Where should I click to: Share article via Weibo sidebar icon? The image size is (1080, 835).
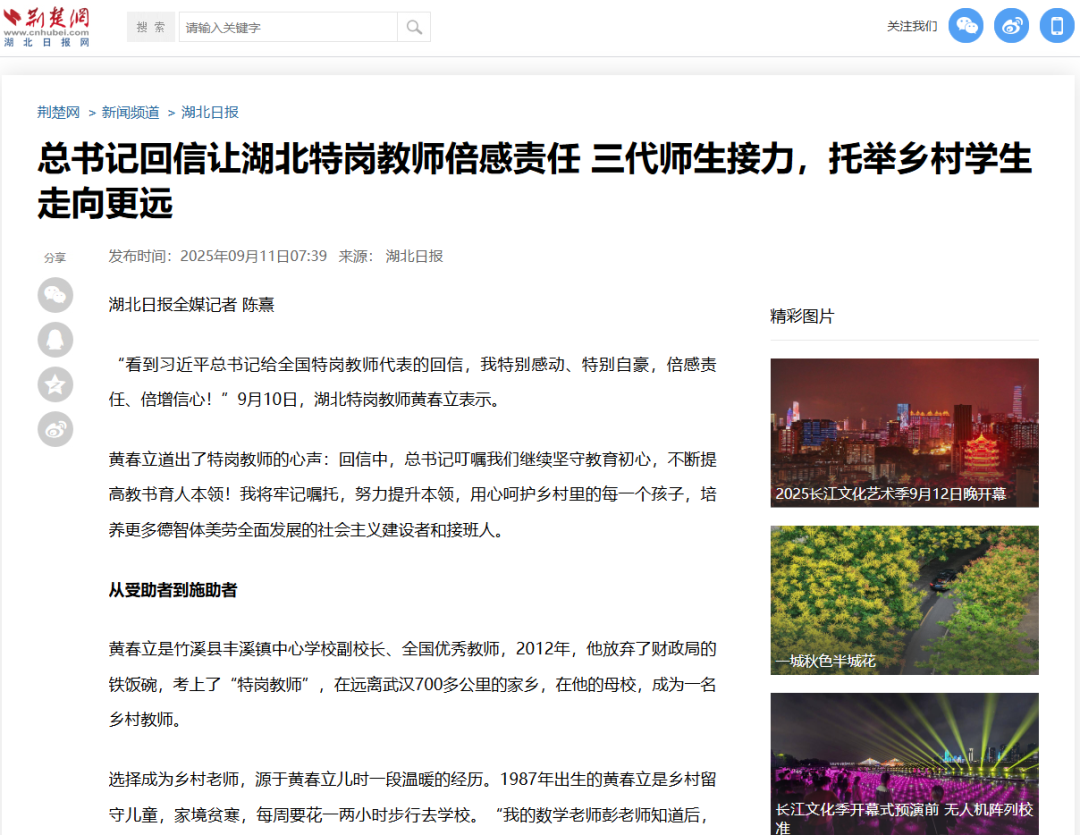[56, 430]
